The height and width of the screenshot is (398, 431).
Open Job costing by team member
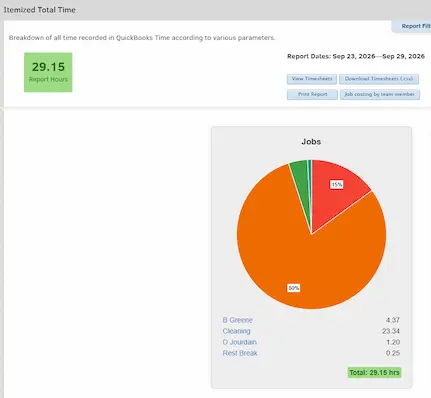(380, 94)
